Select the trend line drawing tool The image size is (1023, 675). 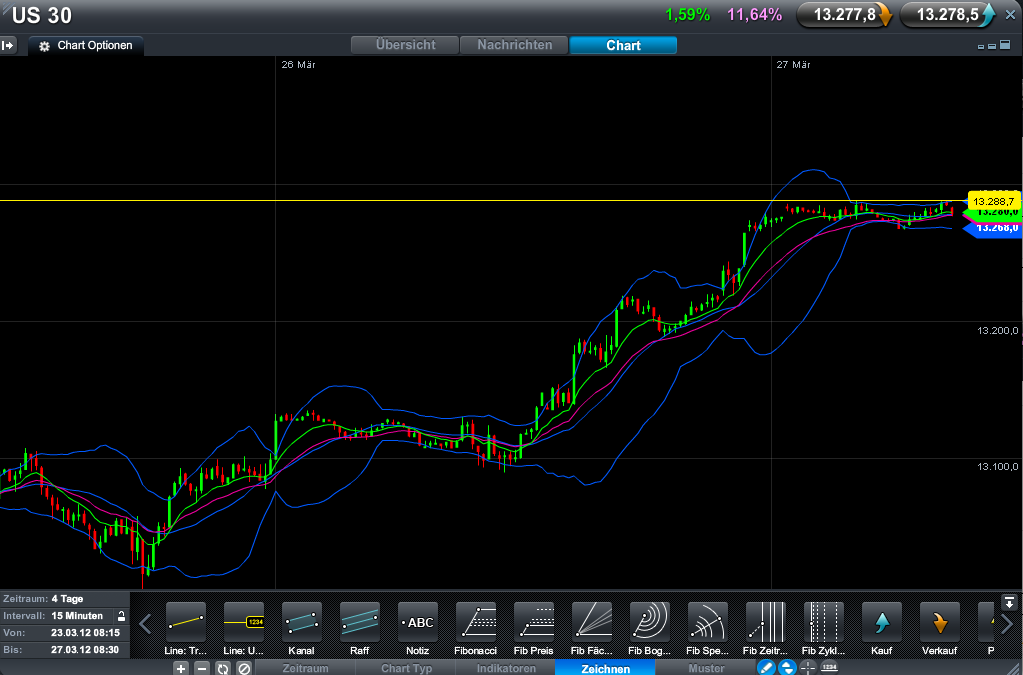(x=186, y=622)
